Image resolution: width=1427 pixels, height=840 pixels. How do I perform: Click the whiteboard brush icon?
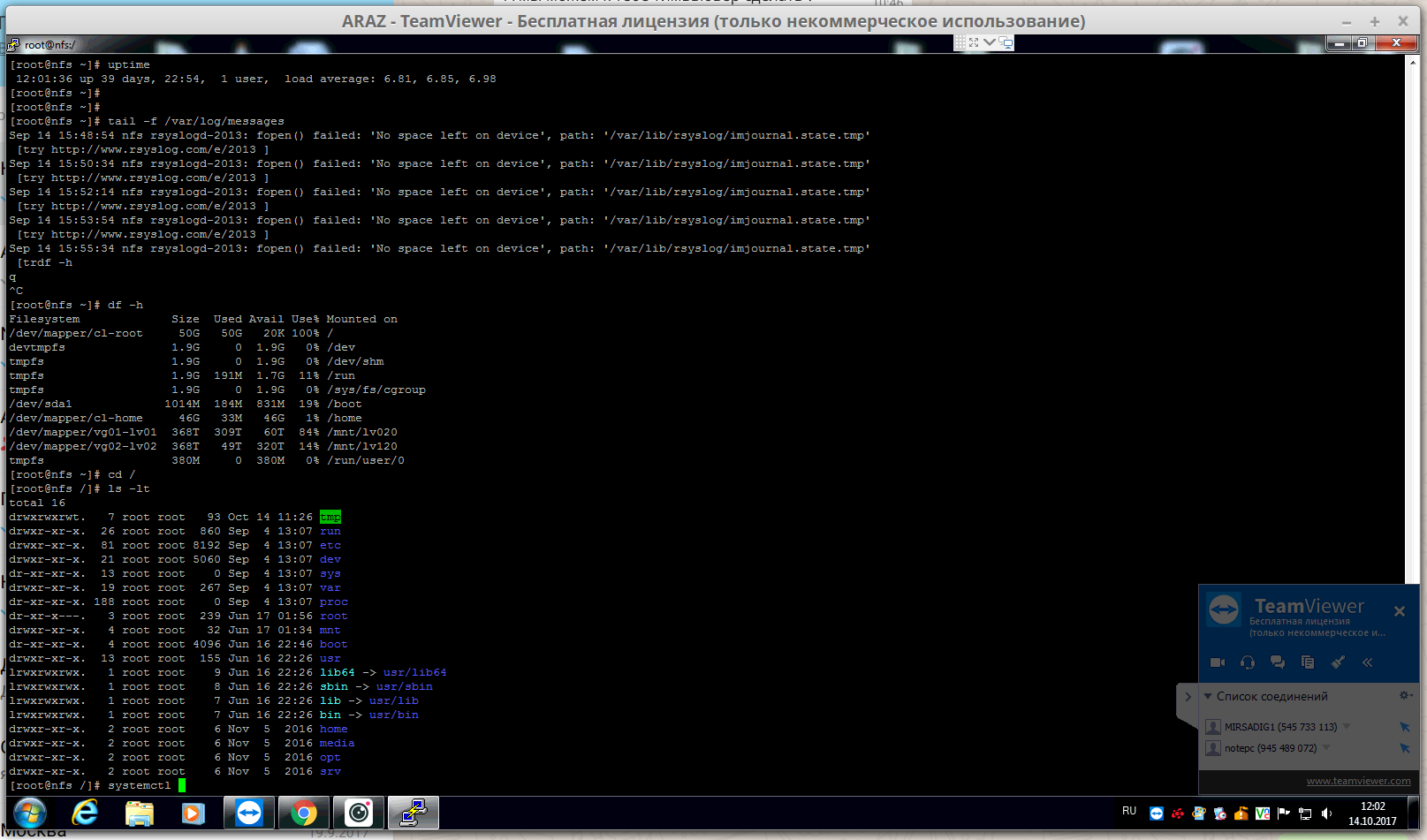click(1338, 662)
